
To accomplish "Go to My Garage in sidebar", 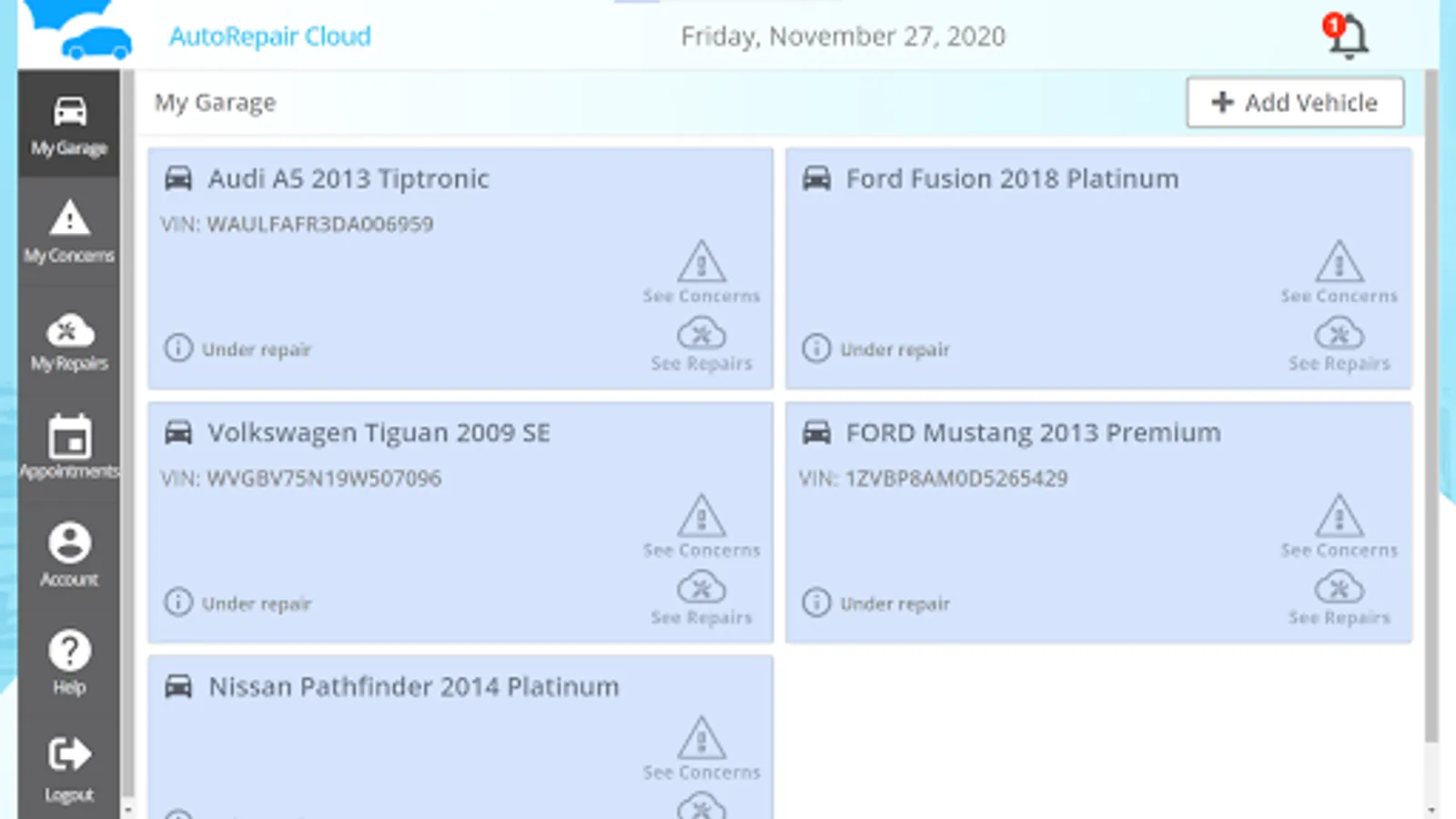I will [x=69, y=124].
